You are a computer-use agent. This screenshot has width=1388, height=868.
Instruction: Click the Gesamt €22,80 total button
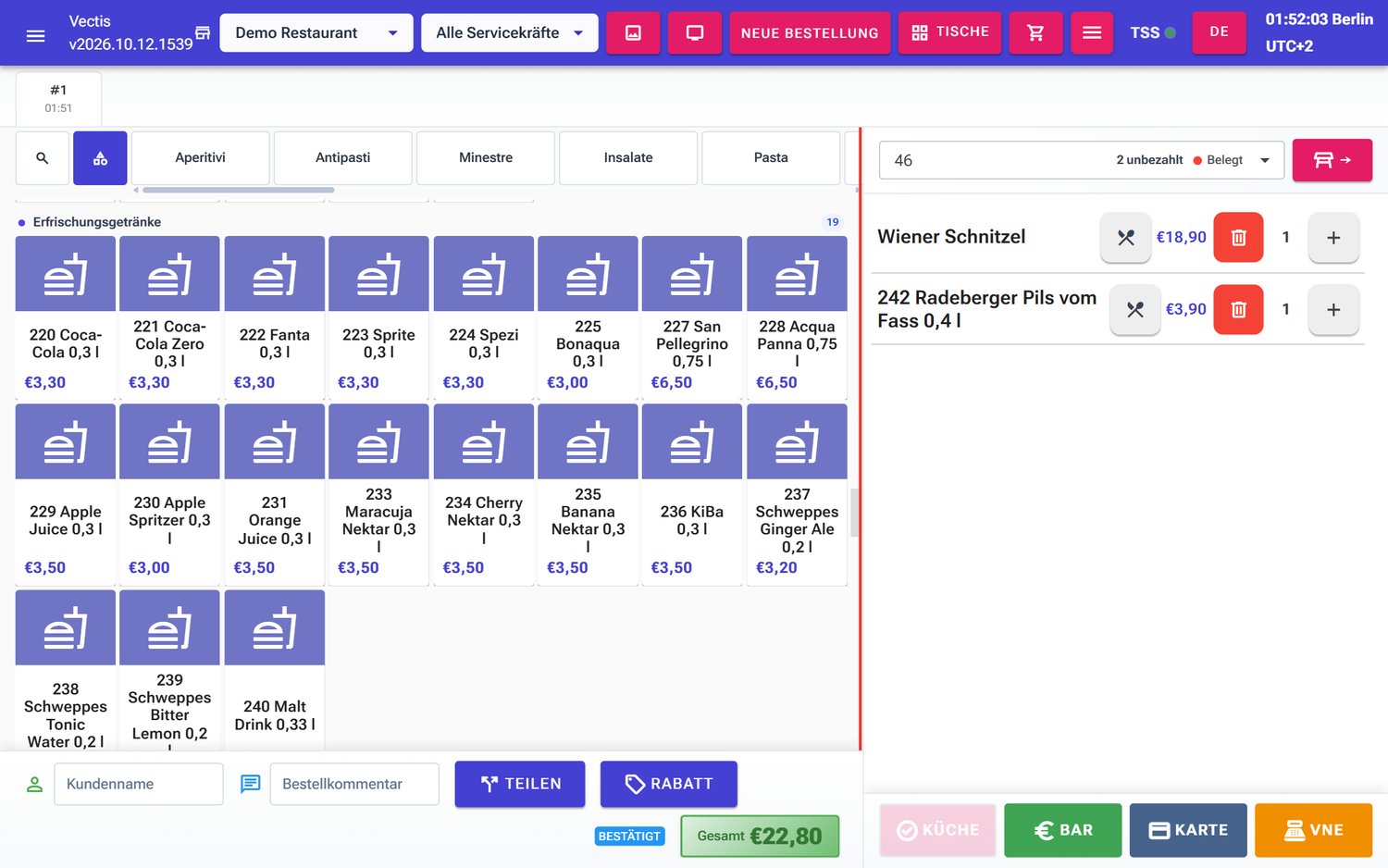(760, 837)
